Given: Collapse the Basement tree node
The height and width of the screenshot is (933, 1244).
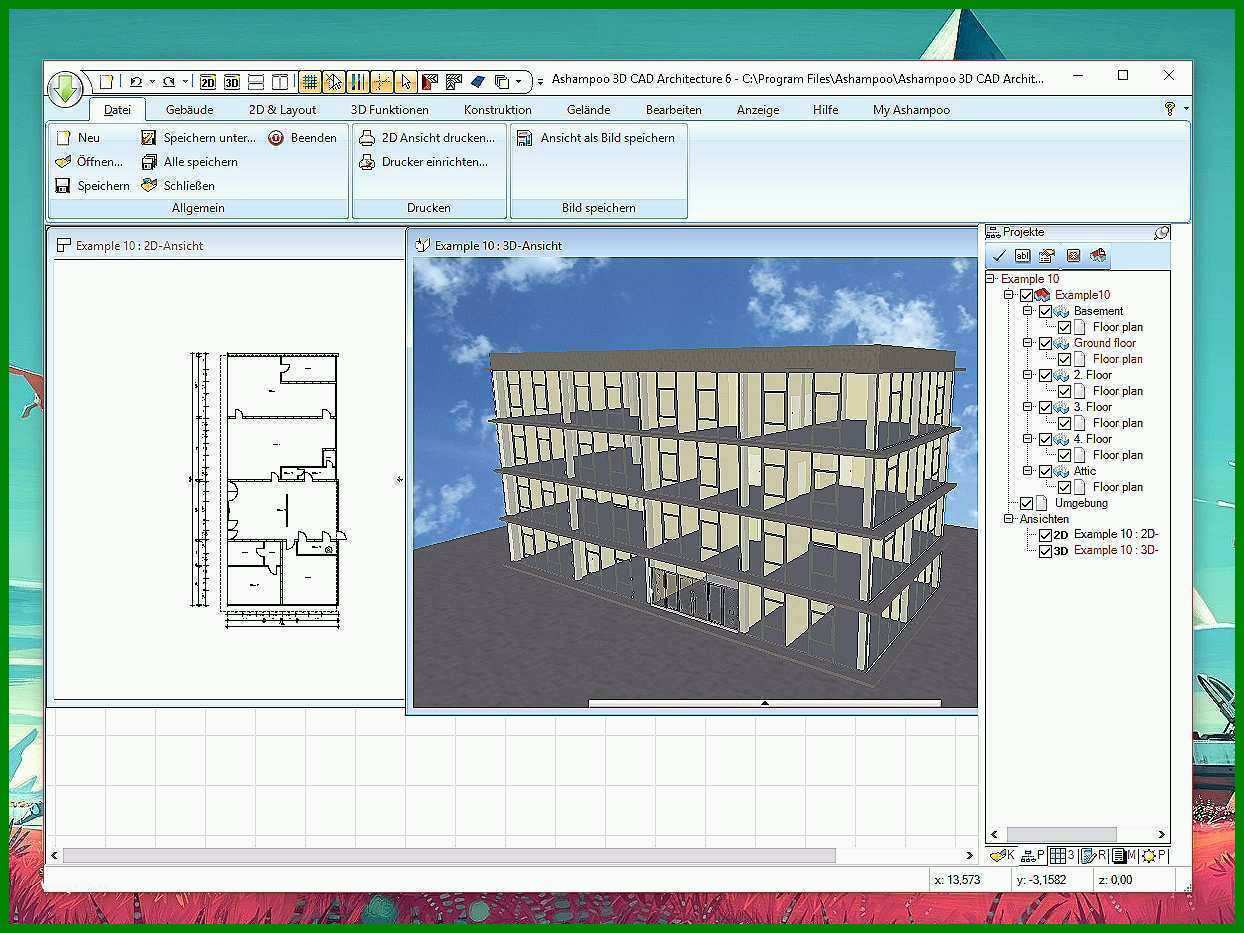Looking at the screenshot, I should coord(1027,311).
